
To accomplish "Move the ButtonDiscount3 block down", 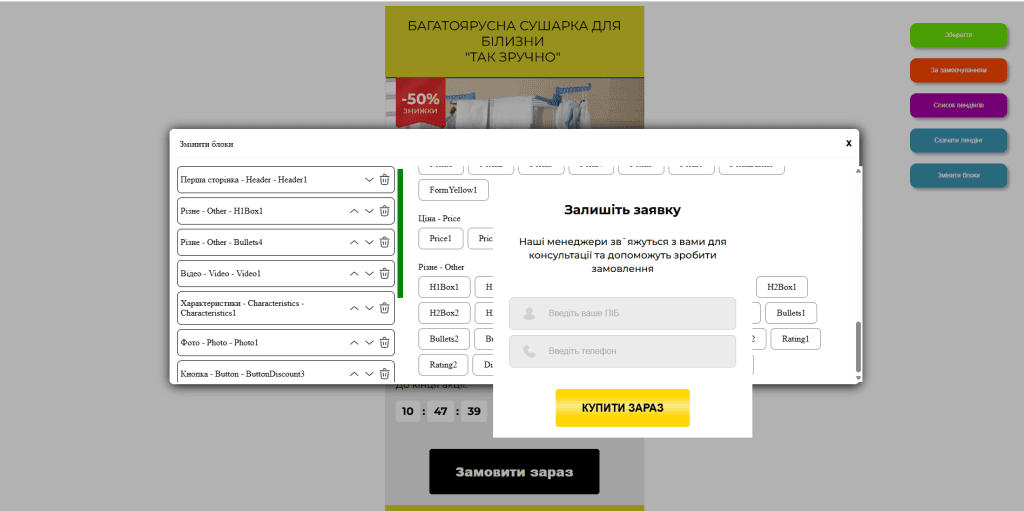I will coord(369,374).
